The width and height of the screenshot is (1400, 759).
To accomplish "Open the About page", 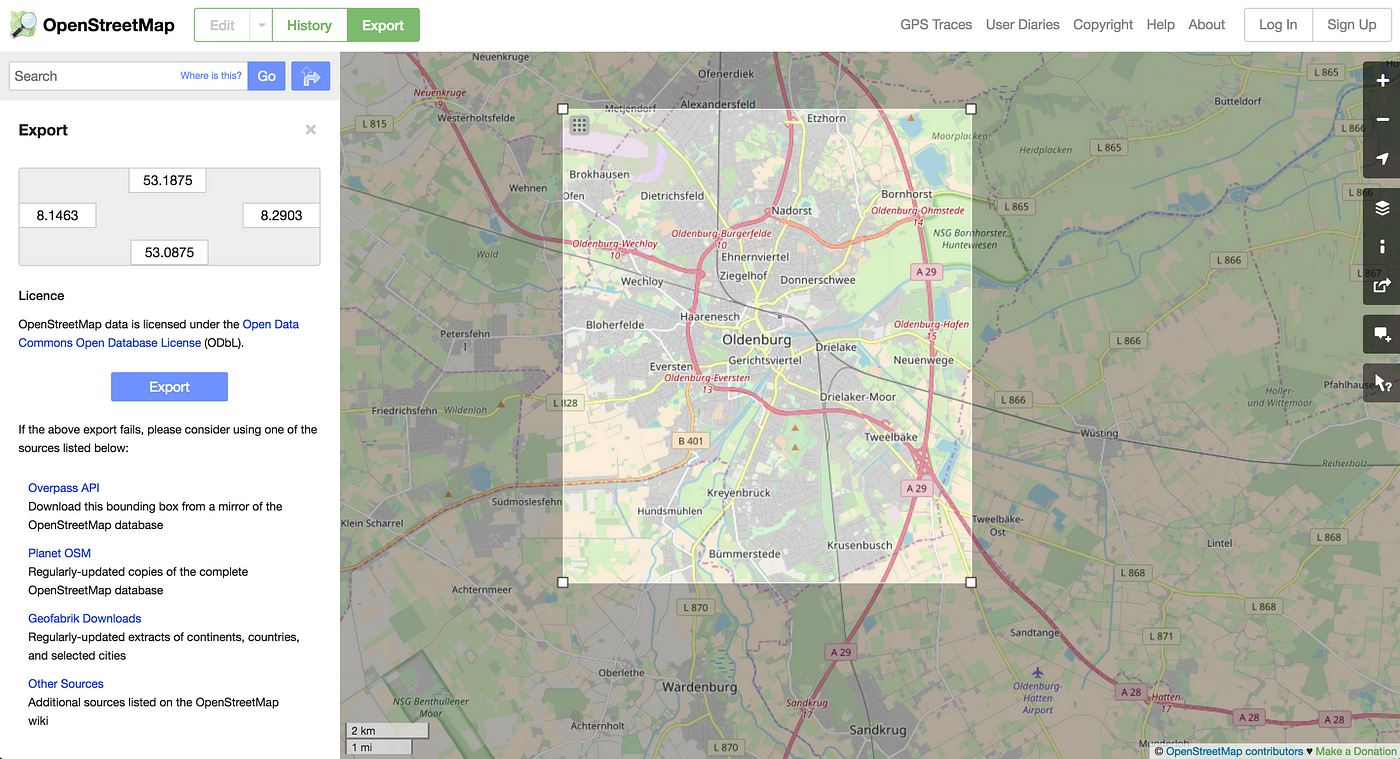I will (1206, 25).
